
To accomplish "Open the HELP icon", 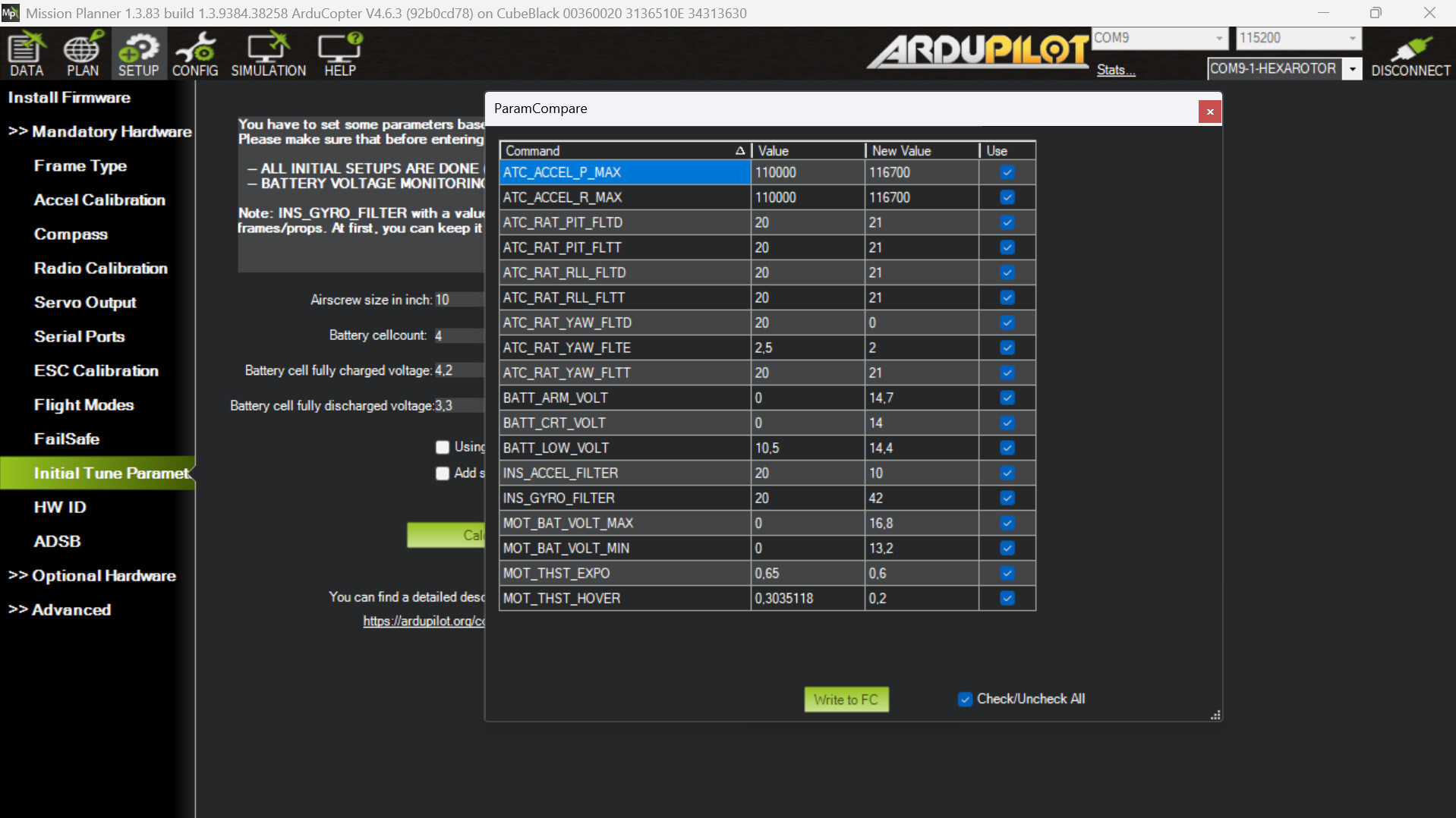I will tap(339, 54).
